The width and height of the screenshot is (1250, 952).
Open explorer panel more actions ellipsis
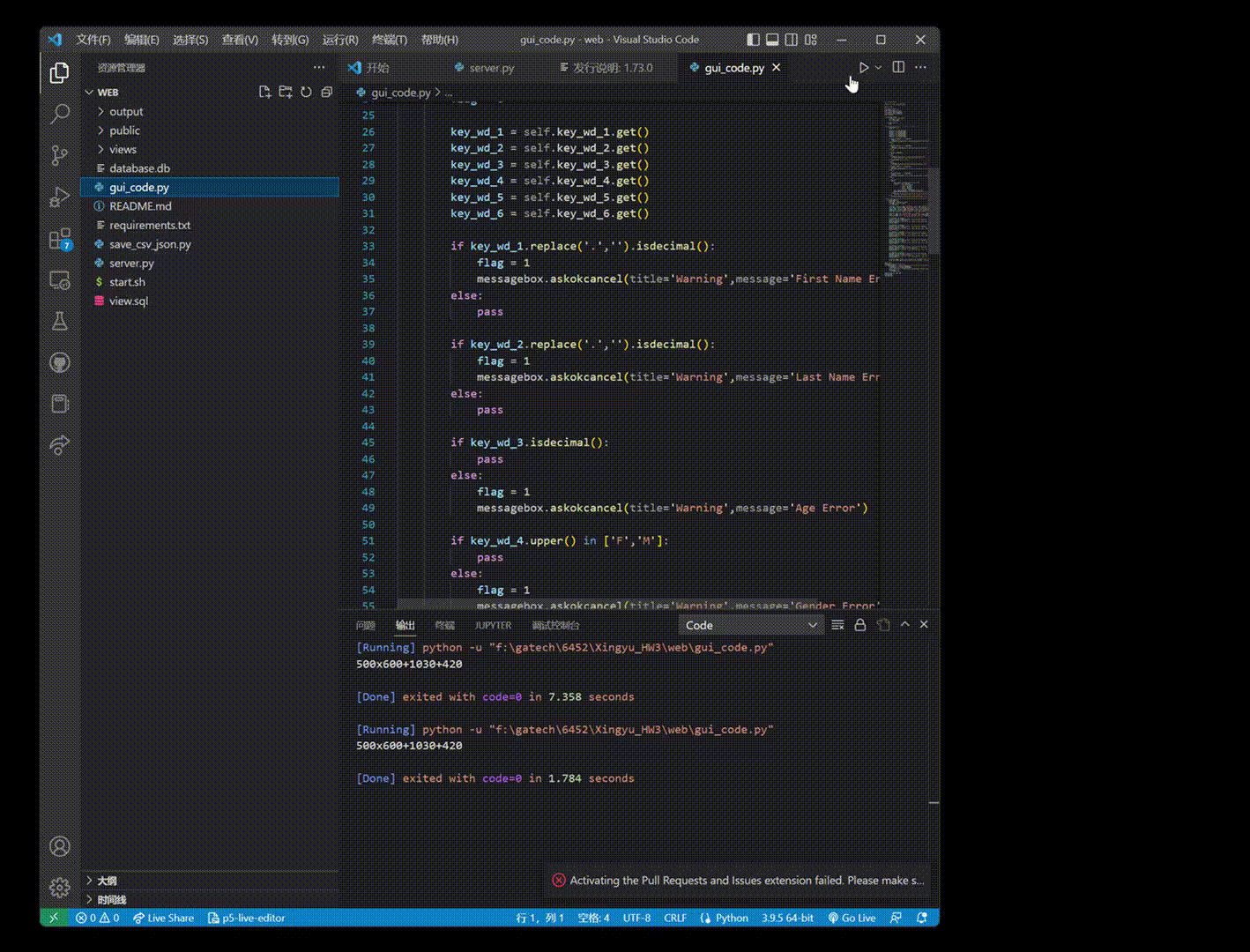point(319,67)
